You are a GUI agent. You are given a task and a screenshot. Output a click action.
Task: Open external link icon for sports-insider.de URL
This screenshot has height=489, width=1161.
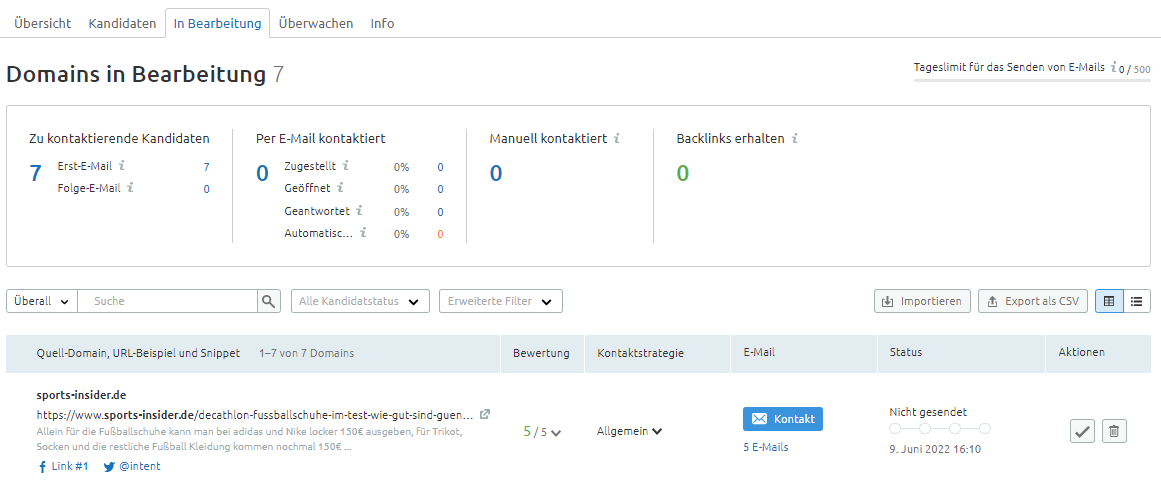484,413
